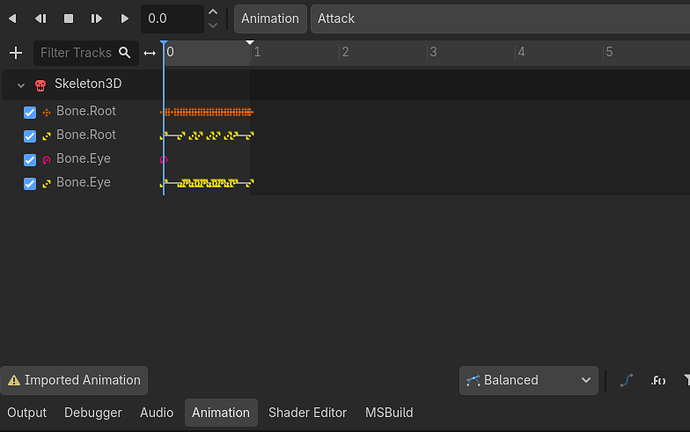Open the Attack animation selector
The height and width of the screenshot is (432, 690).
coord(500,18)
